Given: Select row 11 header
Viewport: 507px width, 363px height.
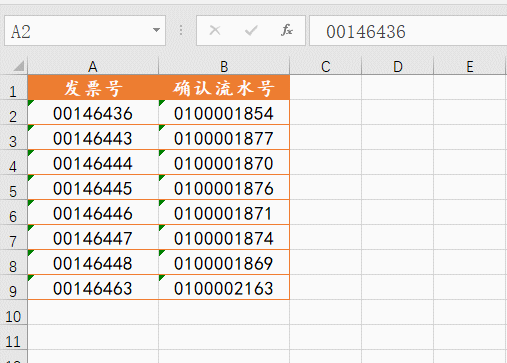Looking at the screenshot, I should [13, 338].
